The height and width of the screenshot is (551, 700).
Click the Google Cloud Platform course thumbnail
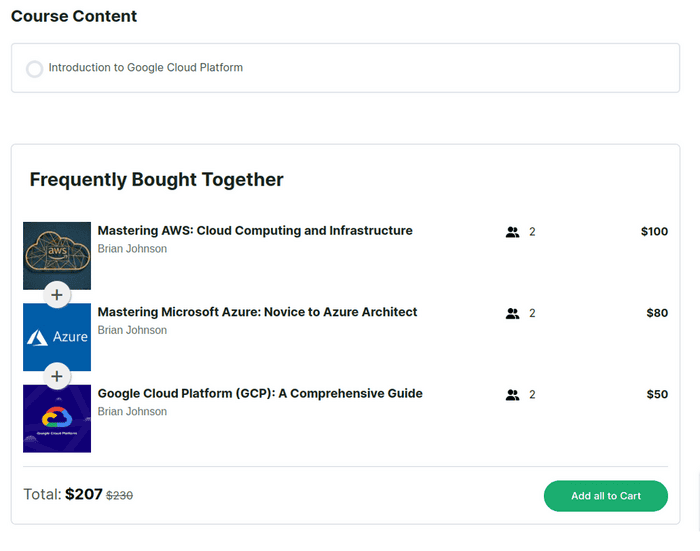(x=57, y=418)
